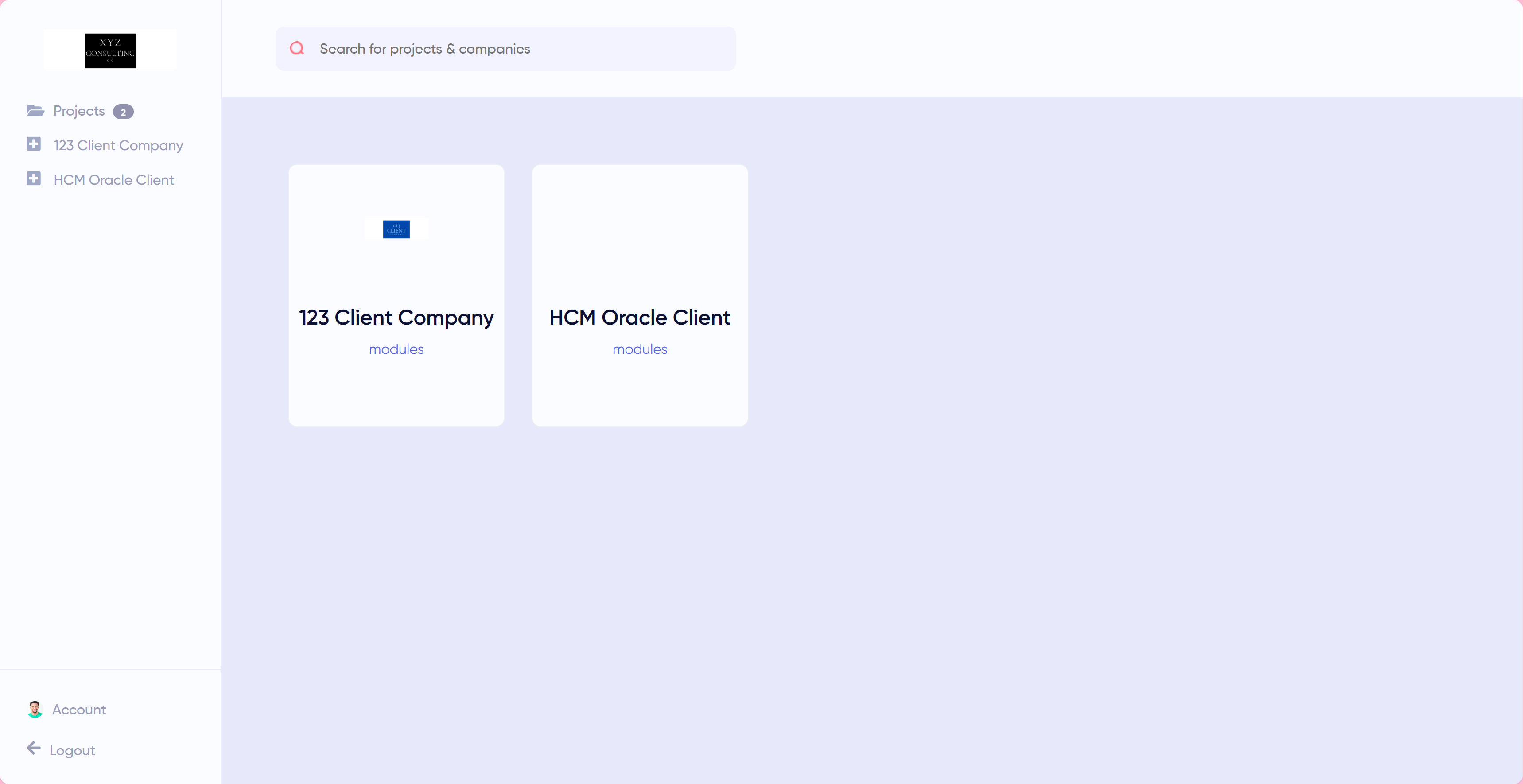Image resolution: width=1523 pixels, height=784 pixels.
Task: Select 123 Client Company in sidebar
Action: (x=118, y=145)
